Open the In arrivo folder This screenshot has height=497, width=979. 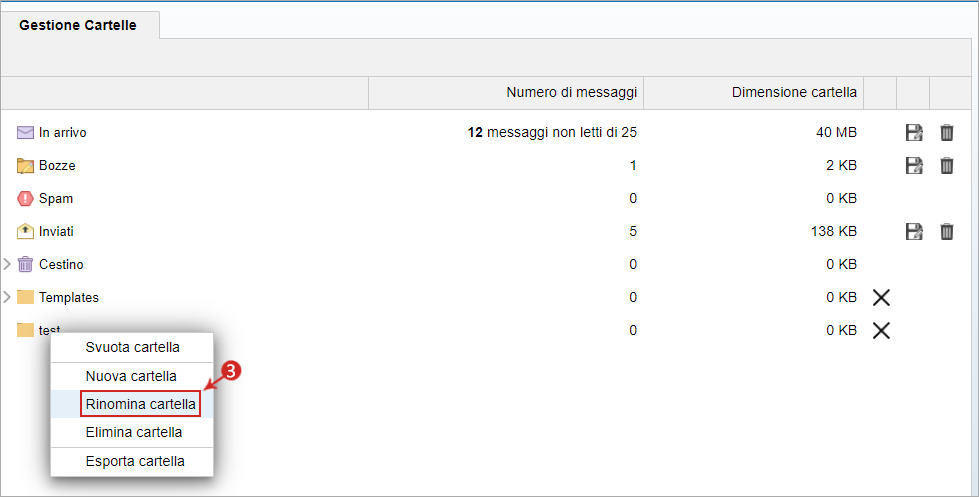(x=62, y=132)
